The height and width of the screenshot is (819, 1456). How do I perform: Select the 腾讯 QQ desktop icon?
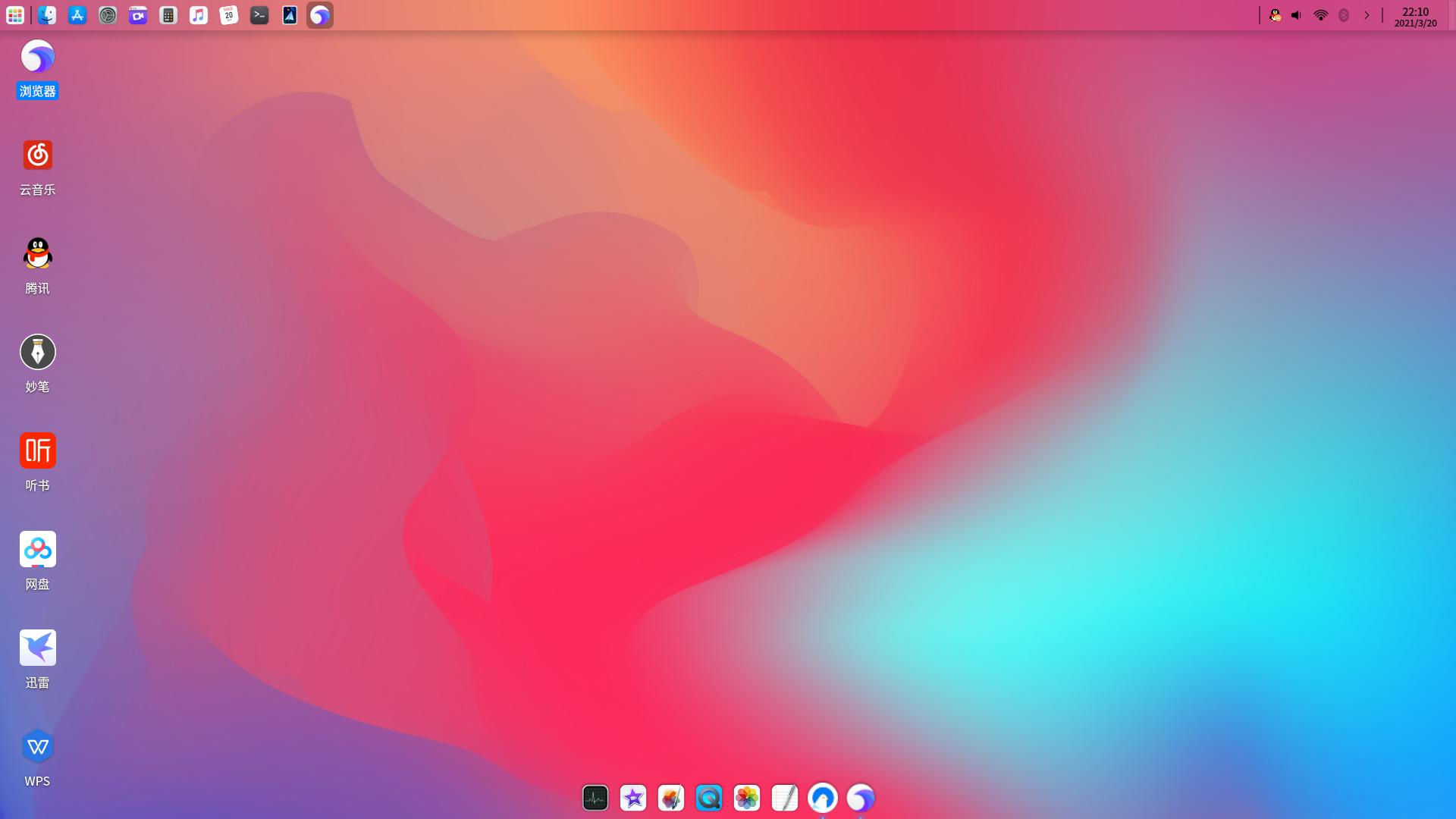[37, 254]
